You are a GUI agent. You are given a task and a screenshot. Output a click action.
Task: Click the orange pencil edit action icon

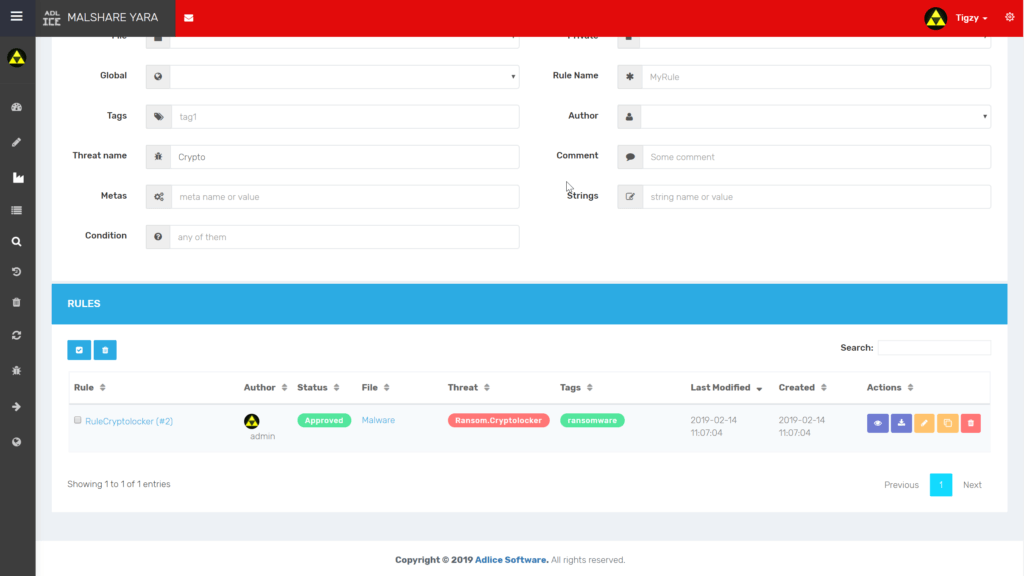click(x=924, y=423)
